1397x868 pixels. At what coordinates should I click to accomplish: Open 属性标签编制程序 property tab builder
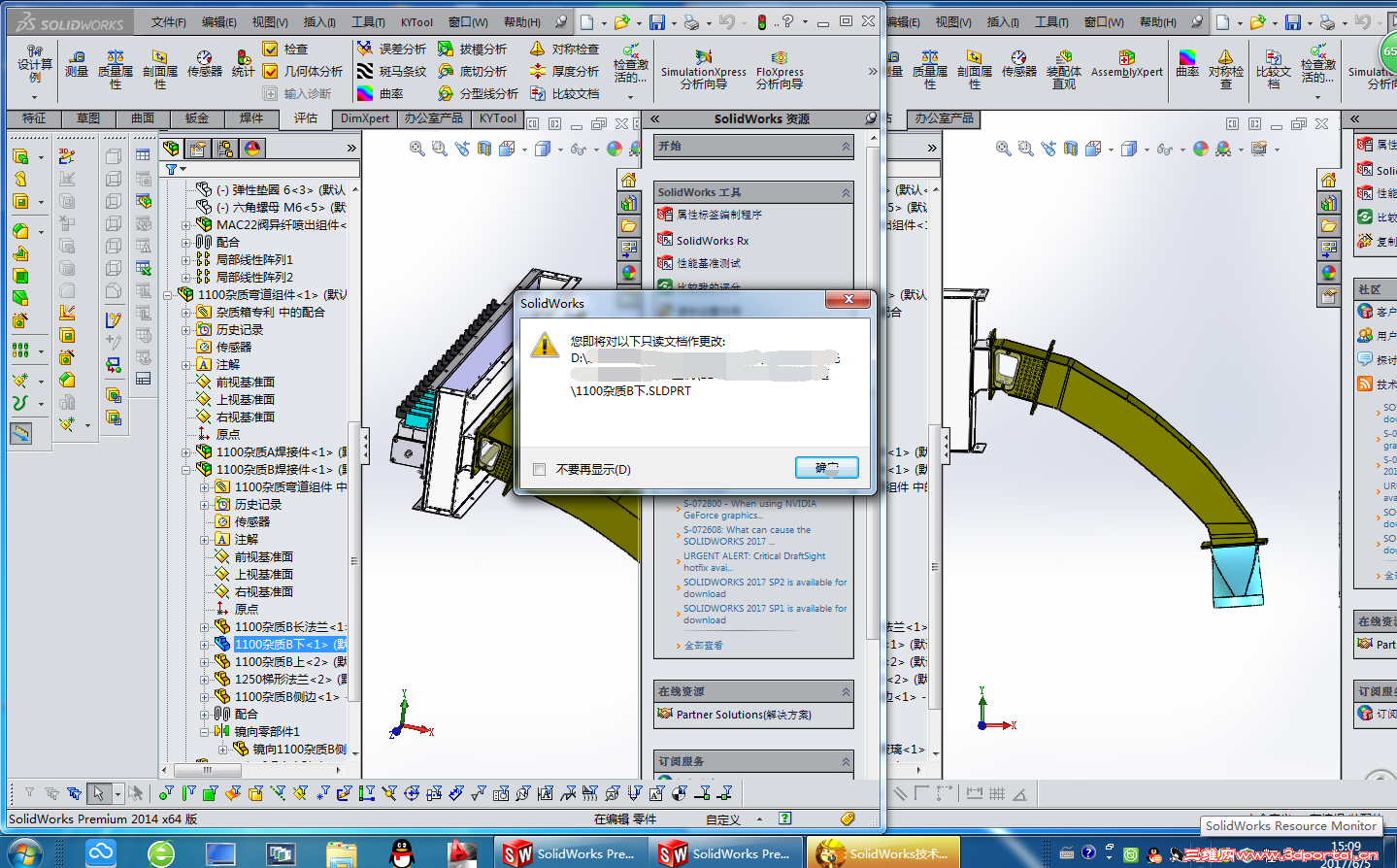[719, 215]
